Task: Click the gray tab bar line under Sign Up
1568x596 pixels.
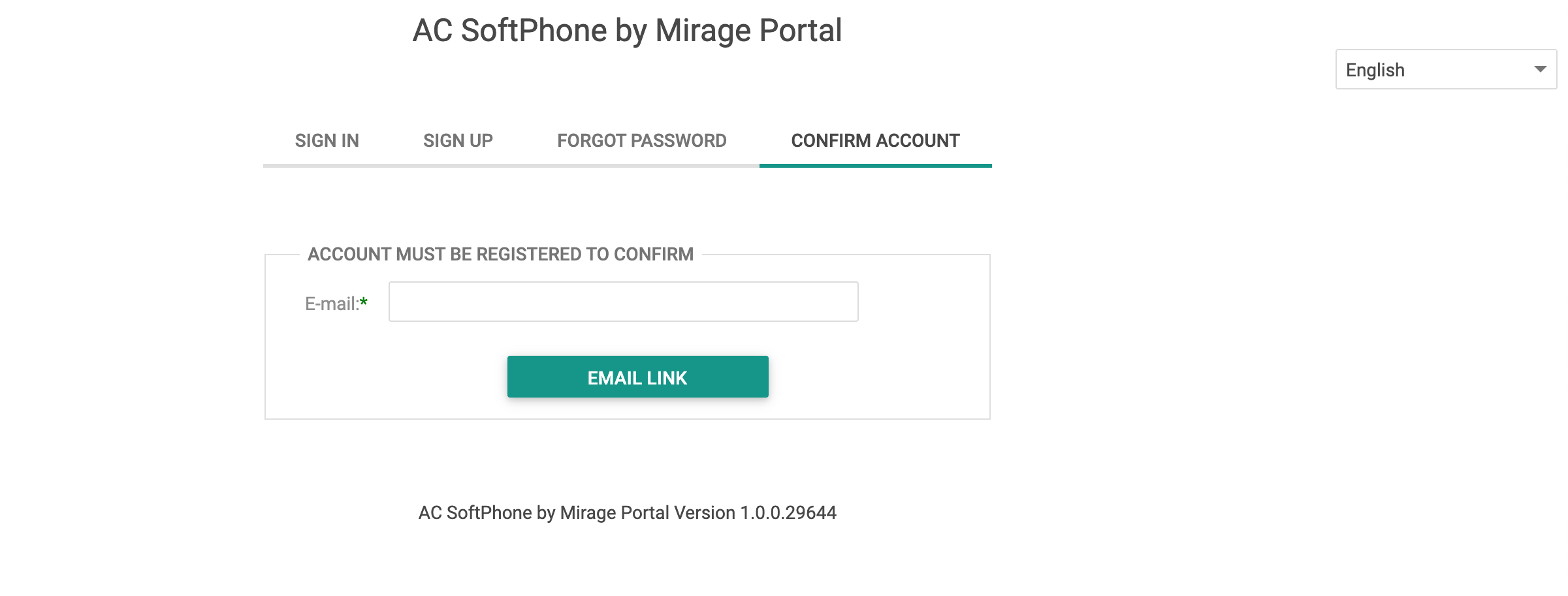Action: 458,166
